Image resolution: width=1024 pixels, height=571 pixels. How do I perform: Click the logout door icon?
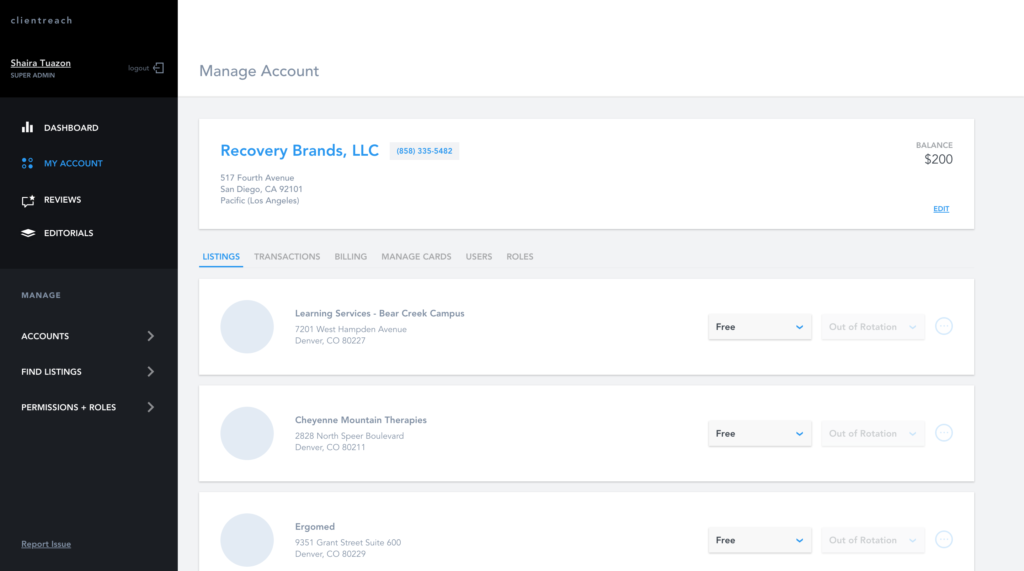(158, 68)
